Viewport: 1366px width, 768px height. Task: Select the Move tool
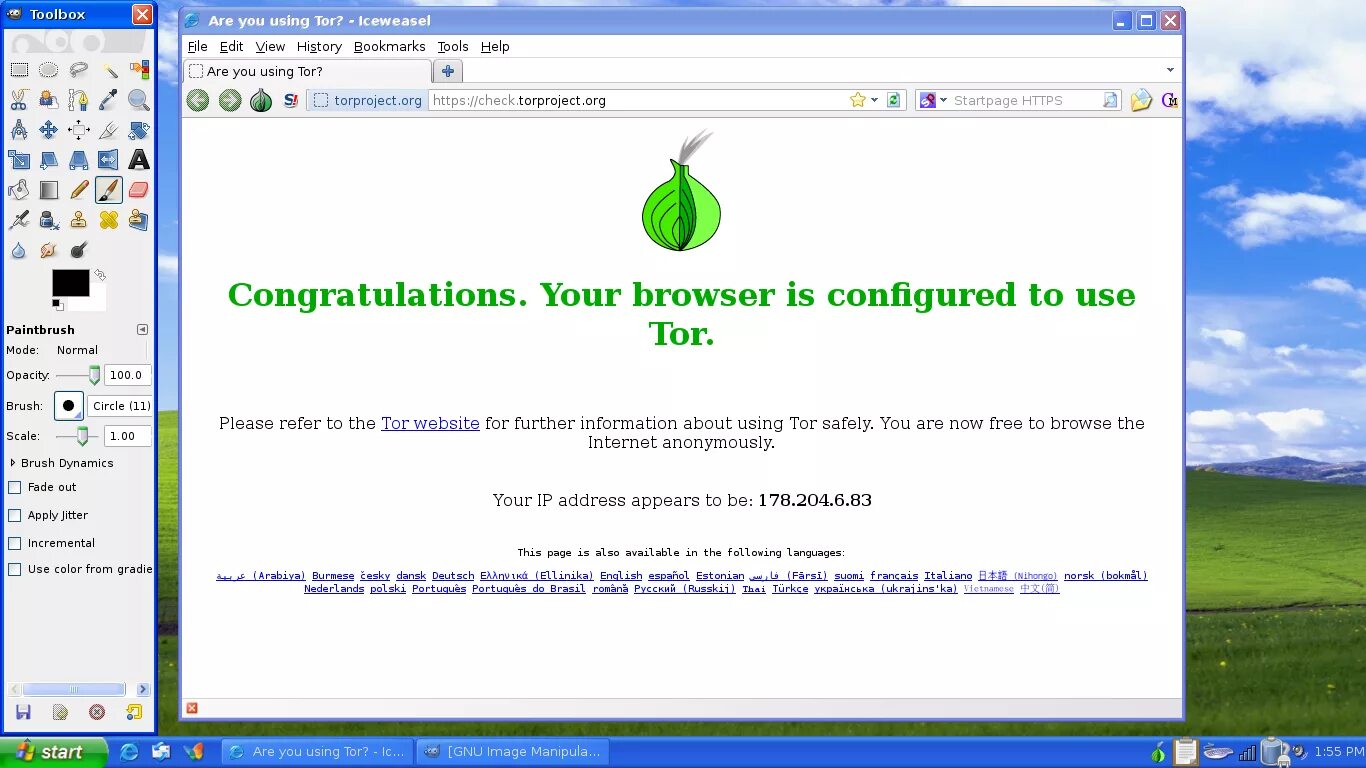pyautogui.click(x=48, y=130)
